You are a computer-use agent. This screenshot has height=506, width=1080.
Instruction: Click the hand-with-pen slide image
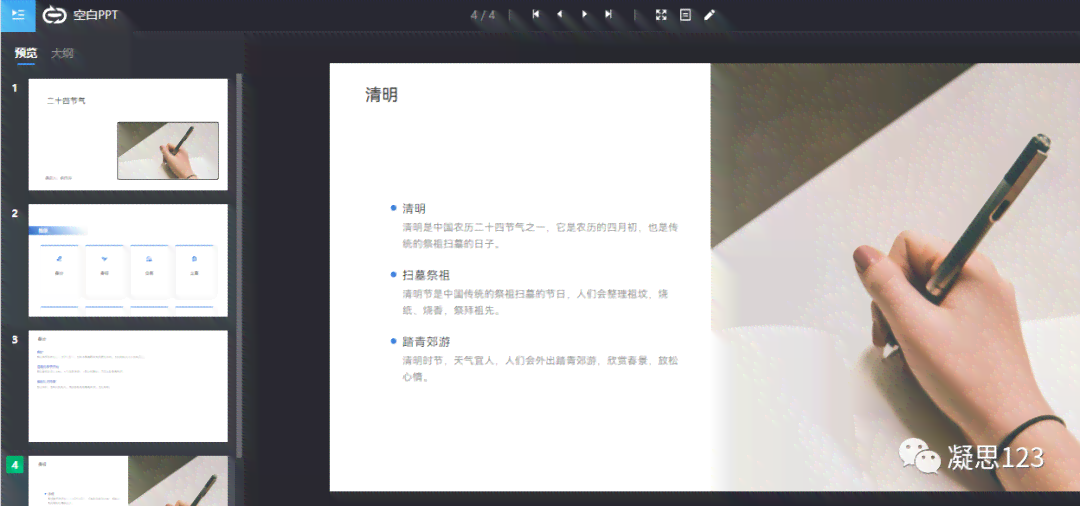(x=895, y=277)
